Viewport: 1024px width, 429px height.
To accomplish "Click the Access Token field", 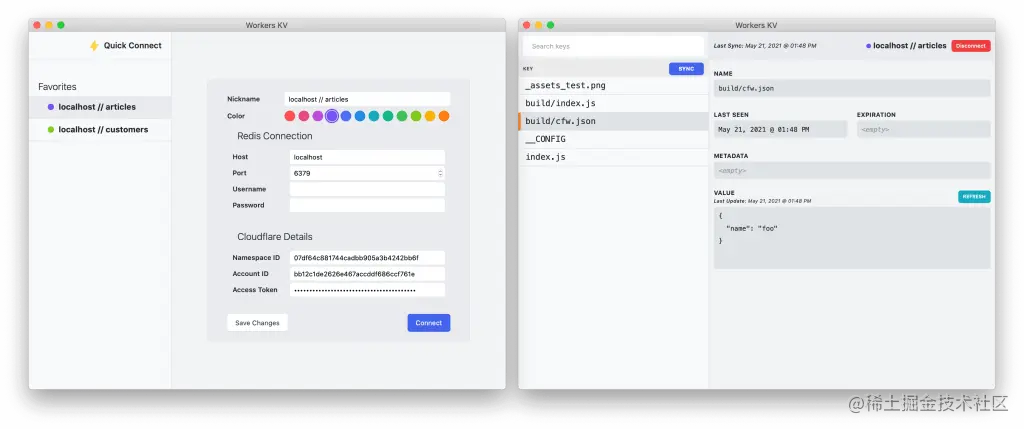I will point(367,290).
